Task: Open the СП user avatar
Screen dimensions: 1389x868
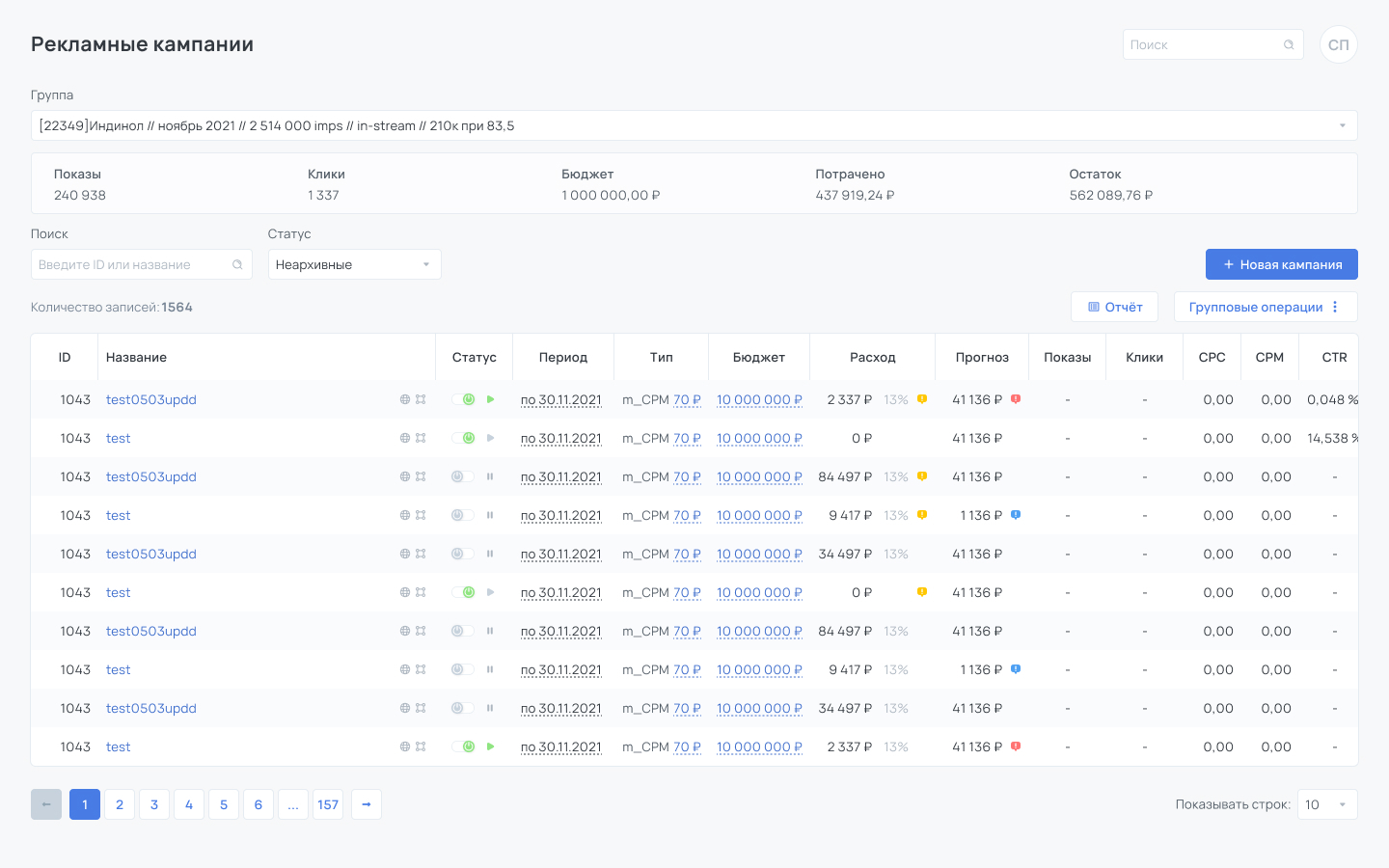Action: point(1339,44)
